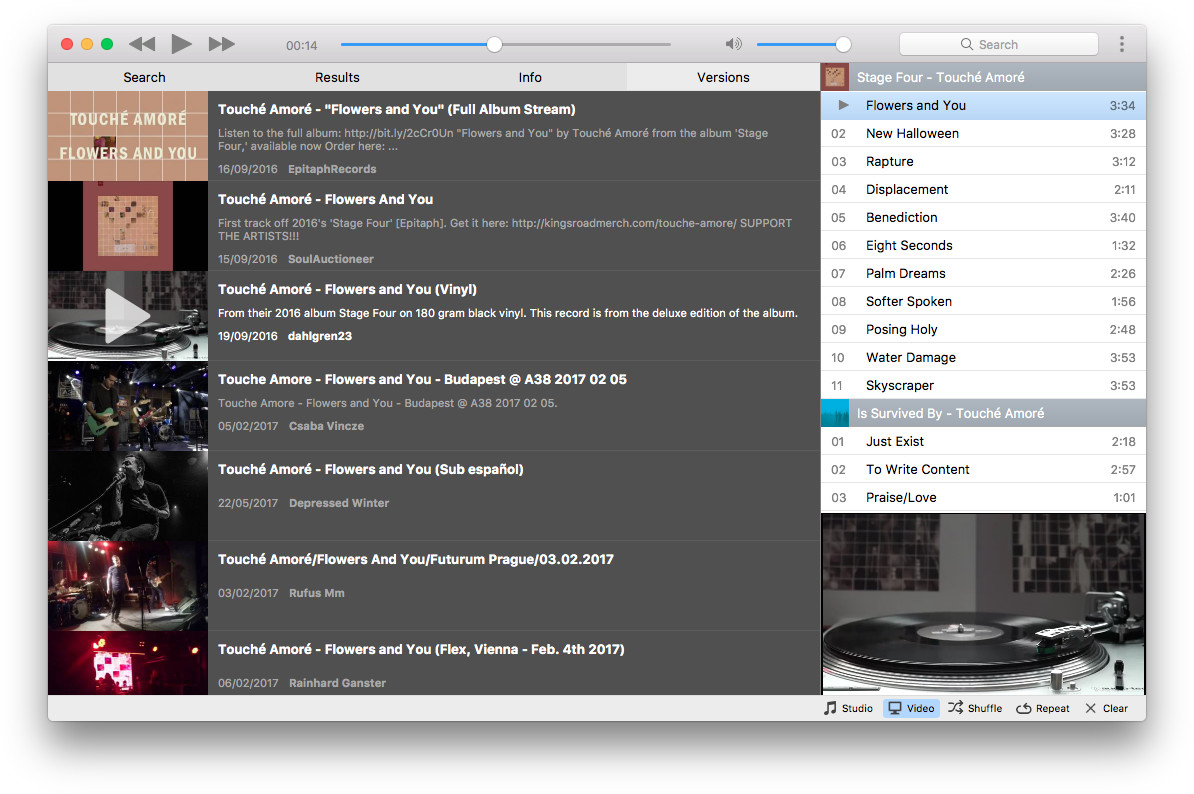Select track Flowers and You in playlist
Image resolution: width=1194 pixels, height=794 pixels.
point(983,105)
